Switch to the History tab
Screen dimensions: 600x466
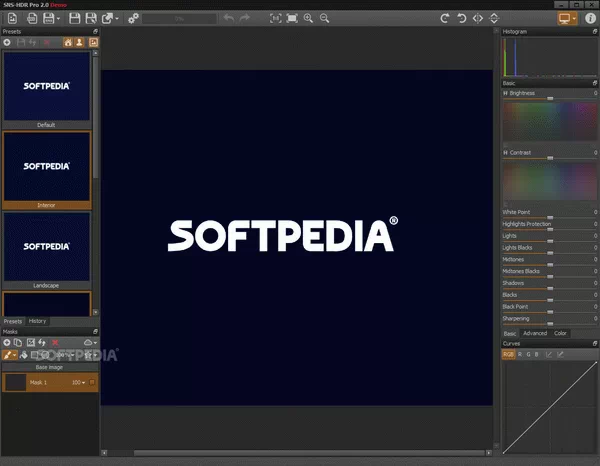pos(37,321)
